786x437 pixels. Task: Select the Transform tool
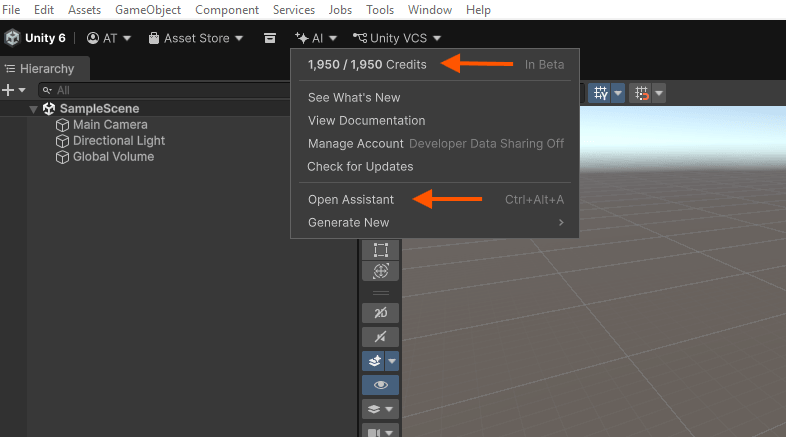(380, 271)
